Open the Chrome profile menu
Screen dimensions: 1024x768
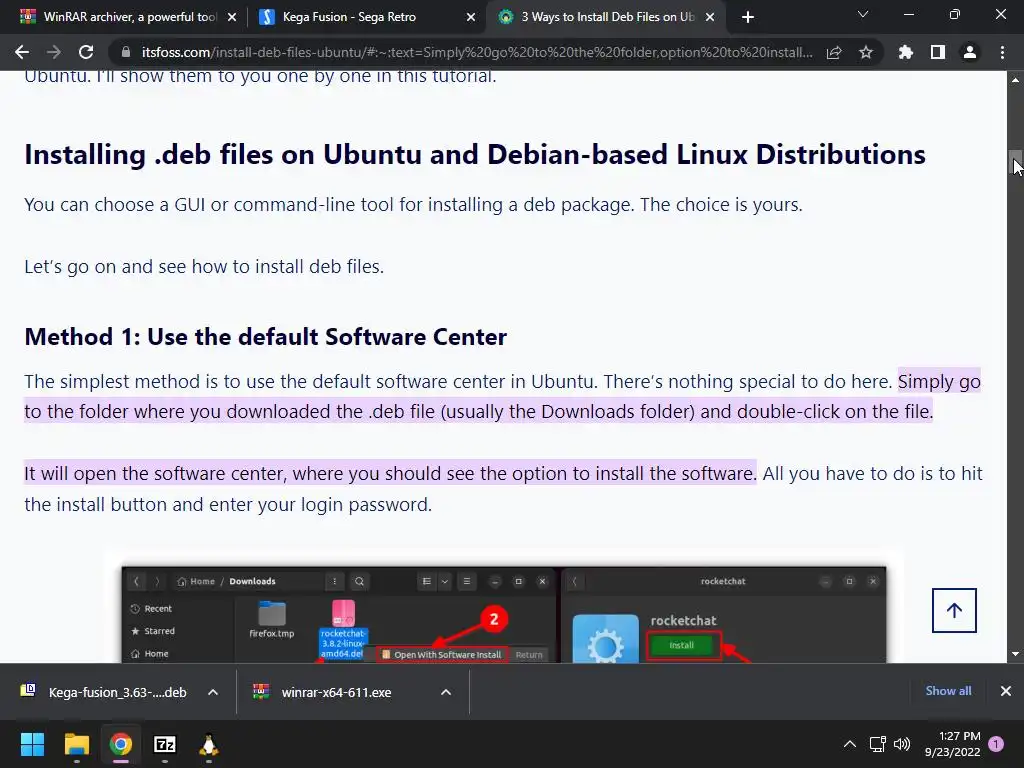[x=970, y=52]
